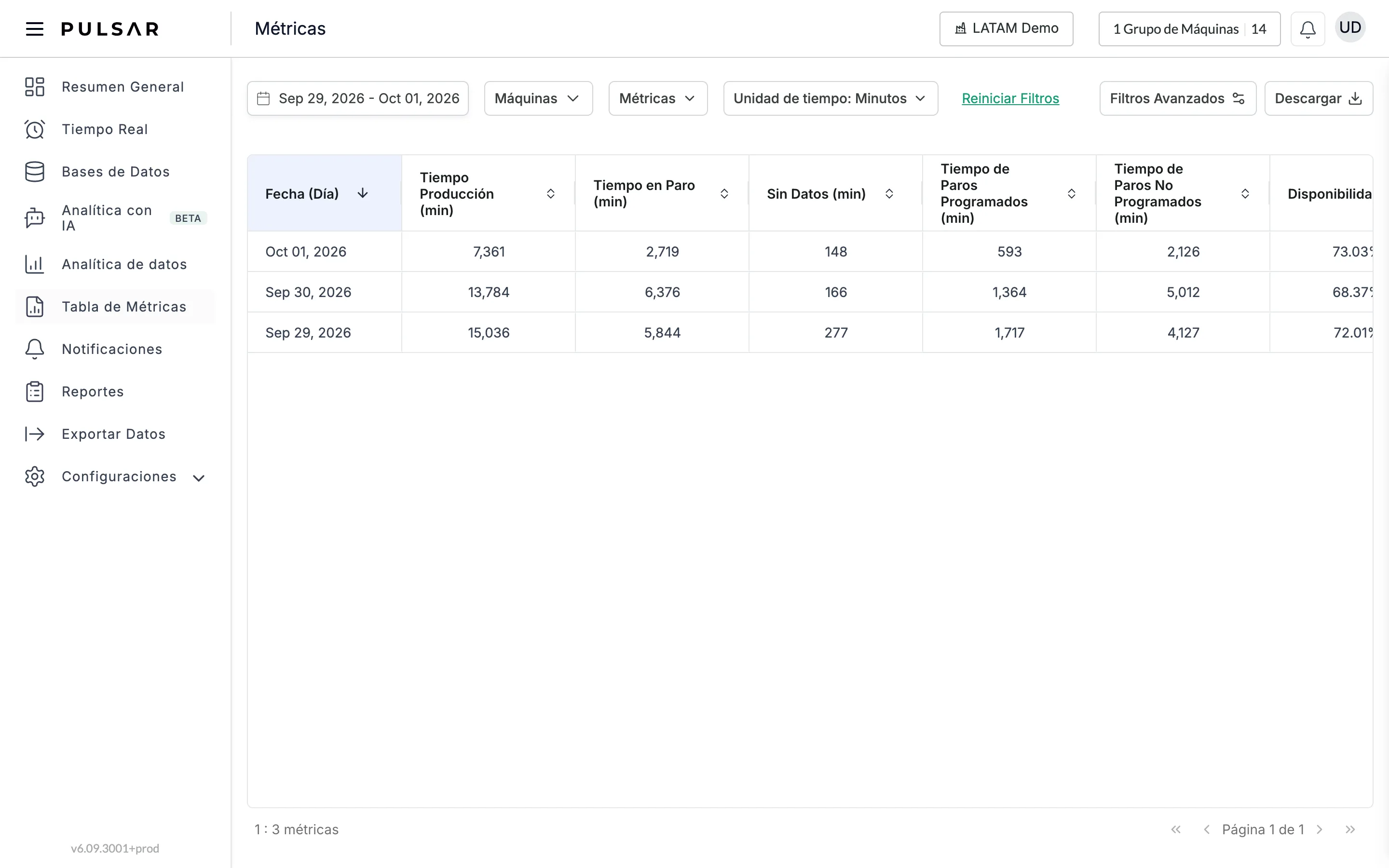1389x868 pixels.
Task: Open the 1 Grupo de Máquinas selector
Action: 1189,29
